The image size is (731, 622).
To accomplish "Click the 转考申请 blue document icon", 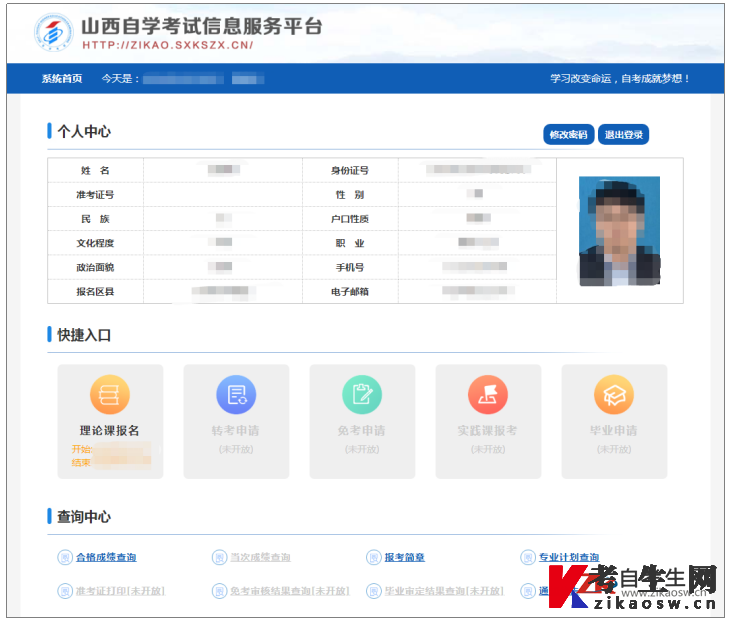I will [x=236, y=394].
